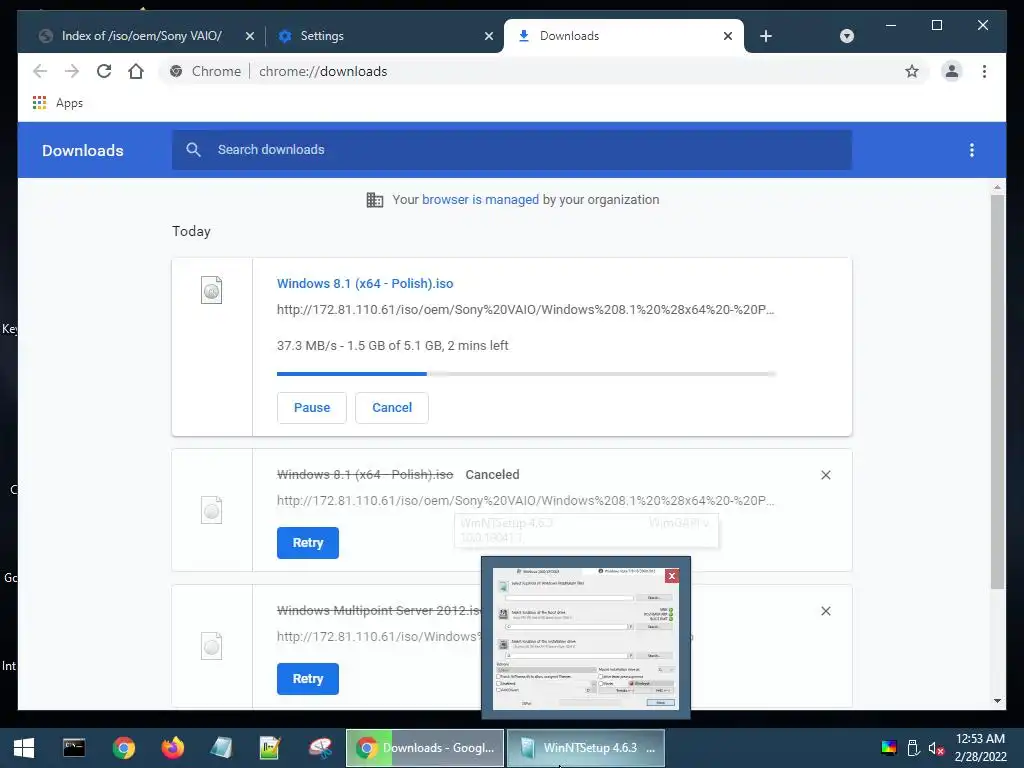The height and width of the screenshot is (768, 1024).
Task: Retry the canceled Windows 8.1 download
Action: [x=308, y=543]
